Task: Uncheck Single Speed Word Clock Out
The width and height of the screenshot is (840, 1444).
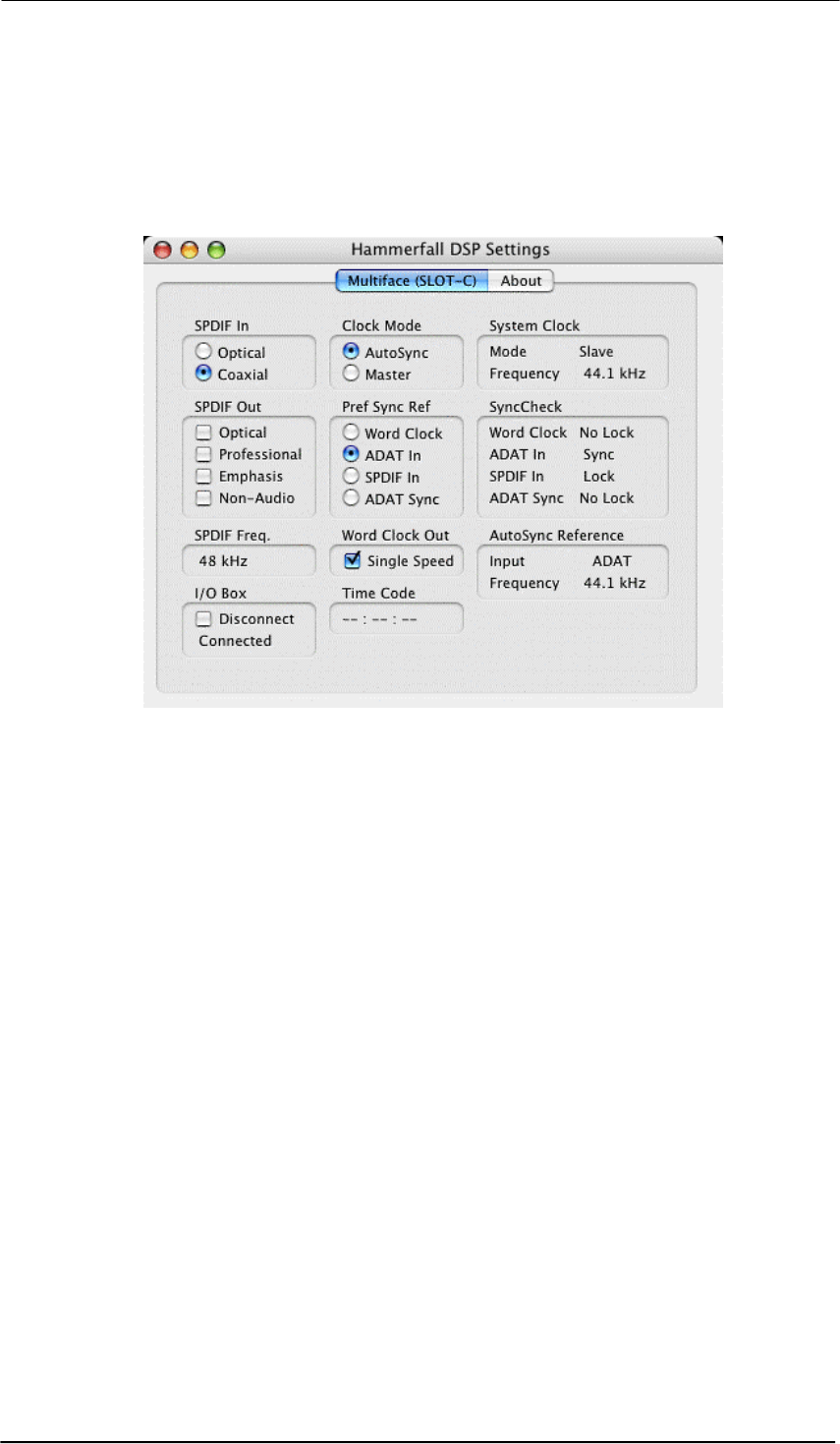Action: point(353,560)
